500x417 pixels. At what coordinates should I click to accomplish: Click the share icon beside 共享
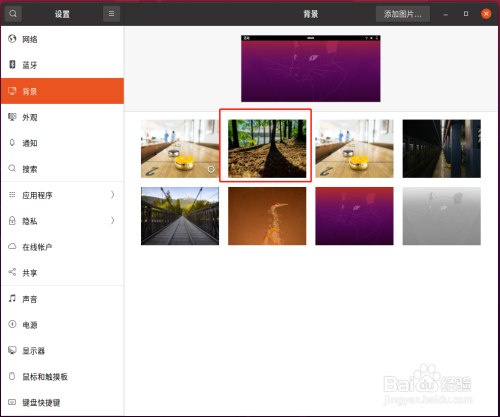click(12, 272)
